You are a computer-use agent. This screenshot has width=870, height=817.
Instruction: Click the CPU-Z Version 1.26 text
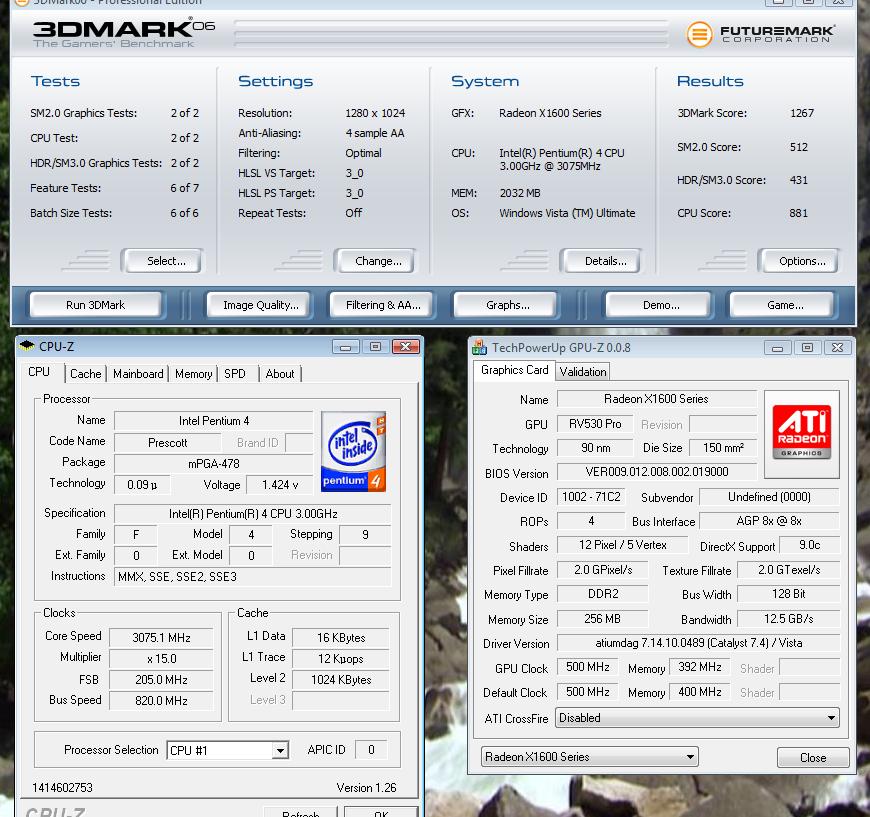pos(366,788)
